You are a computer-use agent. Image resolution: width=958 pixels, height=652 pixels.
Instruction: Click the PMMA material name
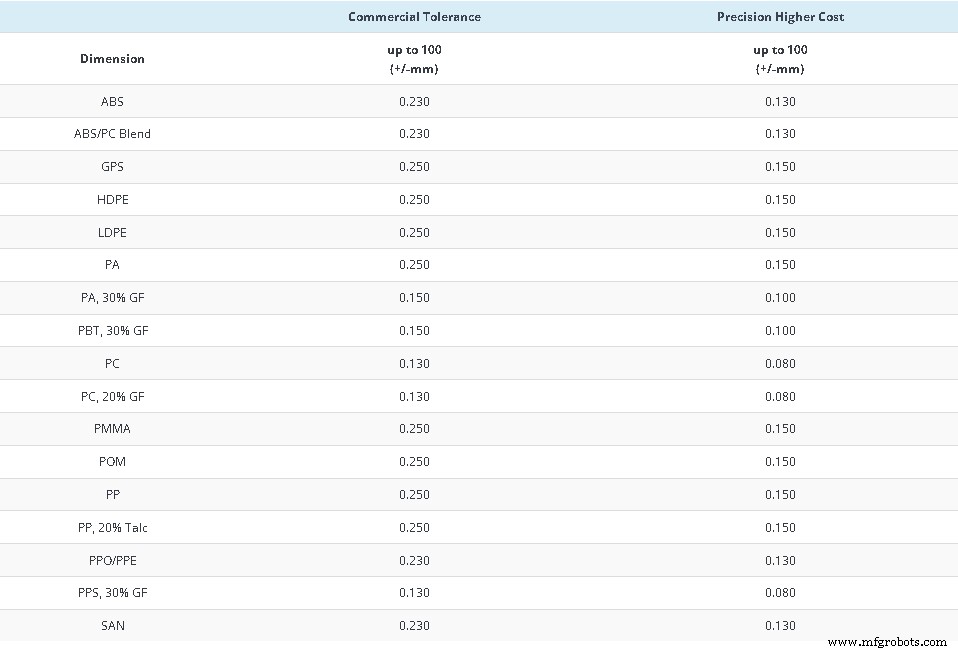(x=112, y=429)
